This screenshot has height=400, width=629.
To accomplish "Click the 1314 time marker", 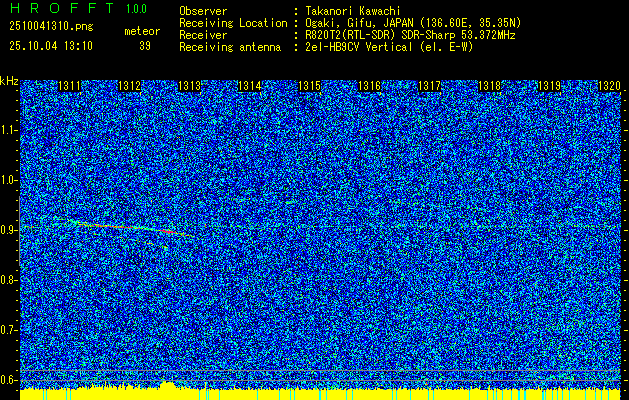I will [x=250, y=86].
